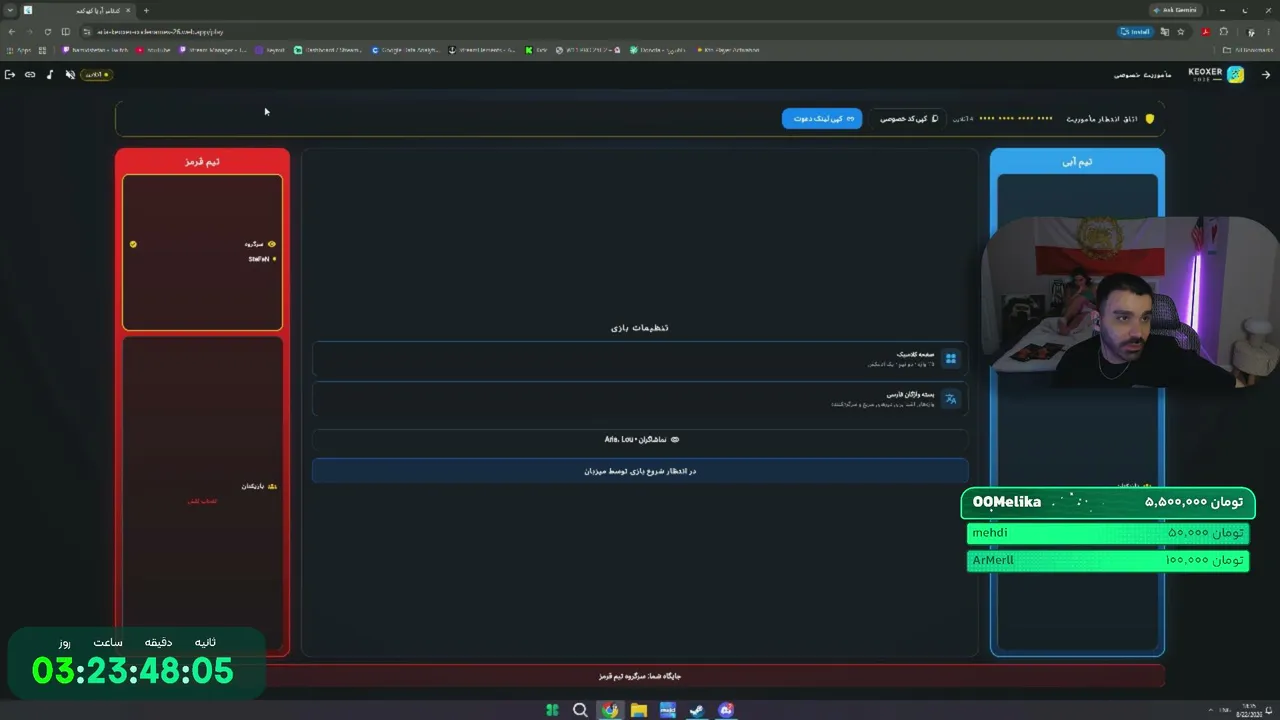Open the Twitch bookmark
The width and height of the screenshot is (1280, 720).
click(96, 50)
